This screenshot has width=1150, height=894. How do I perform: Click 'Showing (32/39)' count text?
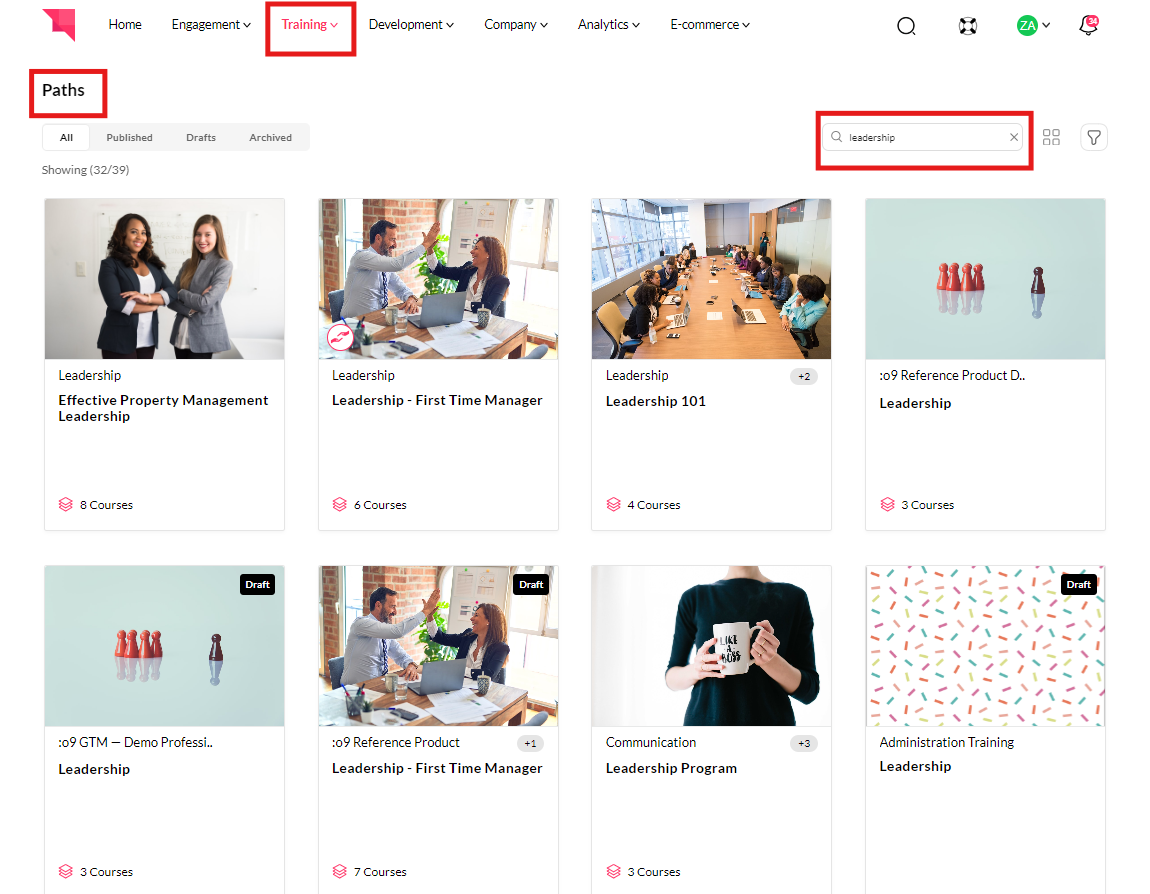click(x=85, y=169)
